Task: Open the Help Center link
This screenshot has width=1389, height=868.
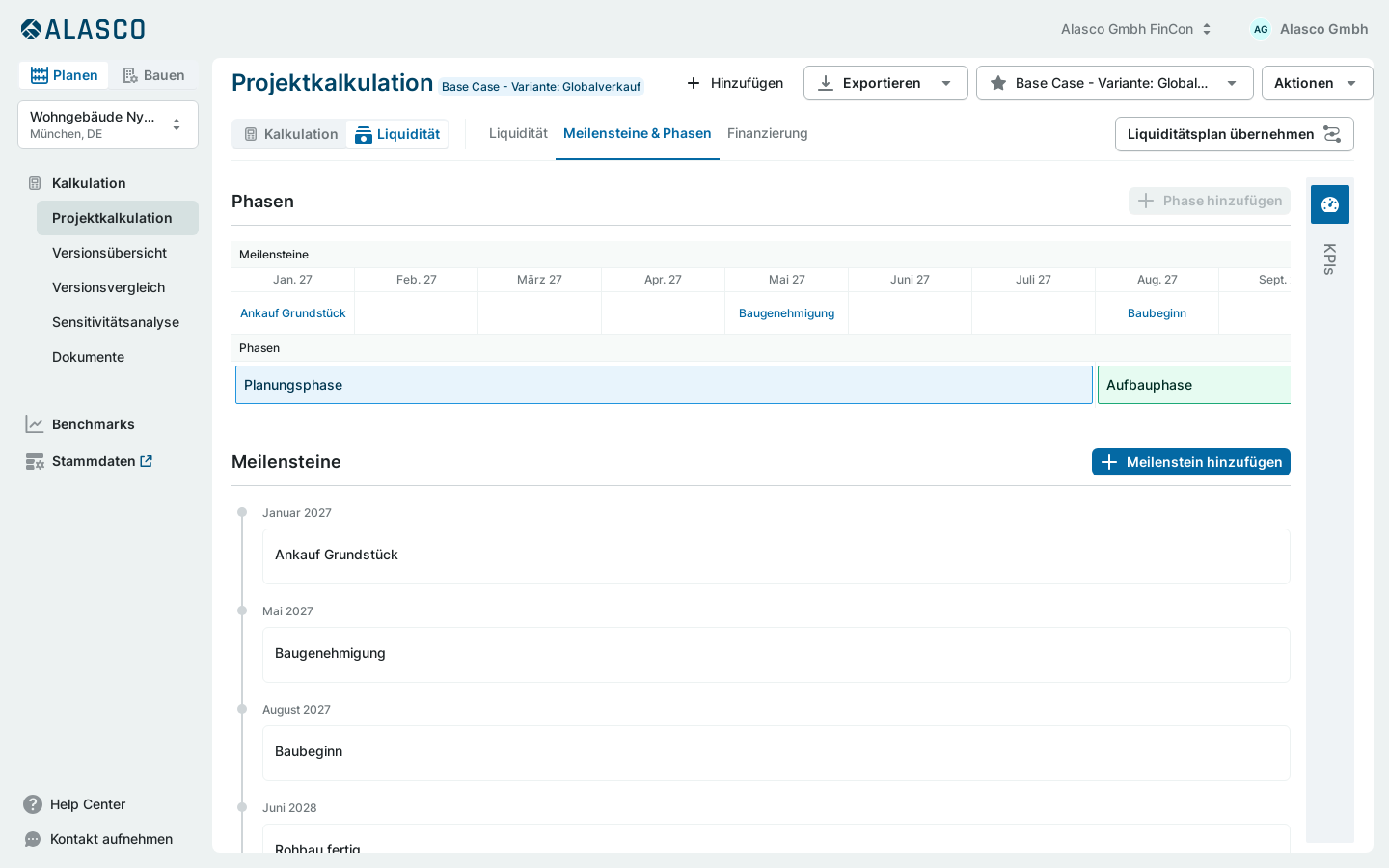Action: click(88, 804)
